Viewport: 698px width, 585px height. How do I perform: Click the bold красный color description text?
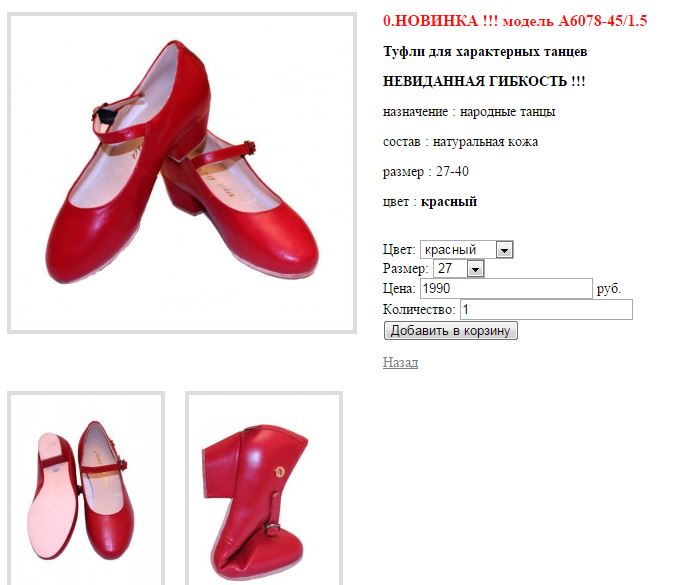pos(449,201)
